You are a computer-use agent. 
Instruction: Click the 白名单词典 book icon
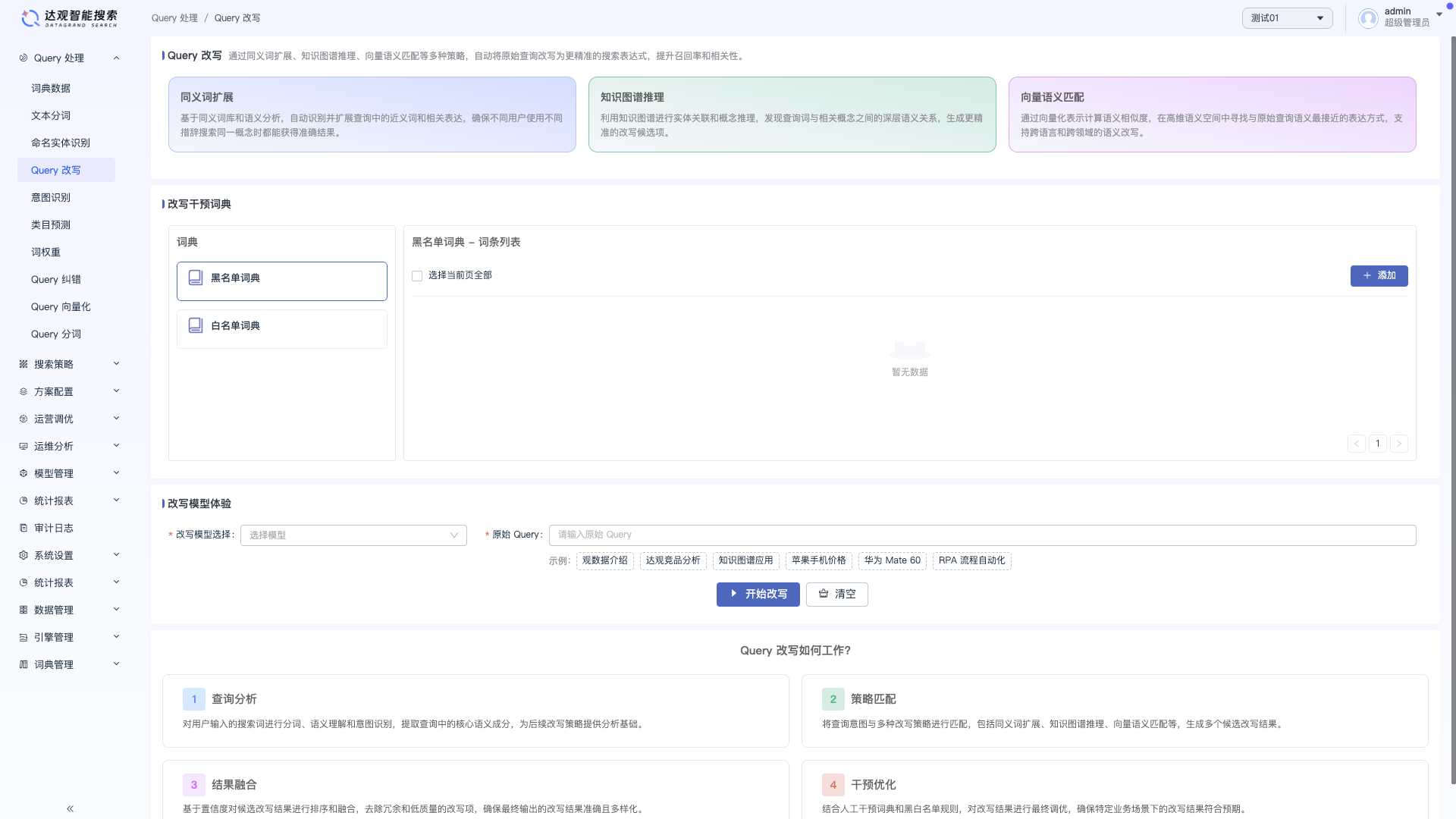coord(196,326)
